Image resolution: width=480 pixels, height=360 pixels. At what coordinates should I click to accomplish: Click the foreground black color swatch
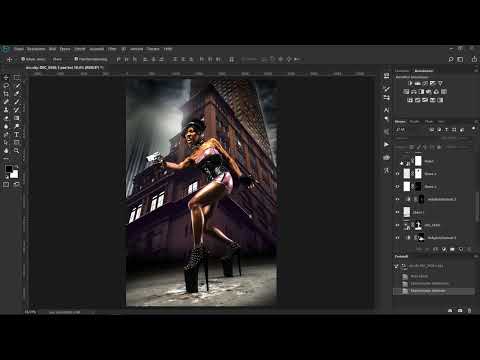tap(9, 169)
